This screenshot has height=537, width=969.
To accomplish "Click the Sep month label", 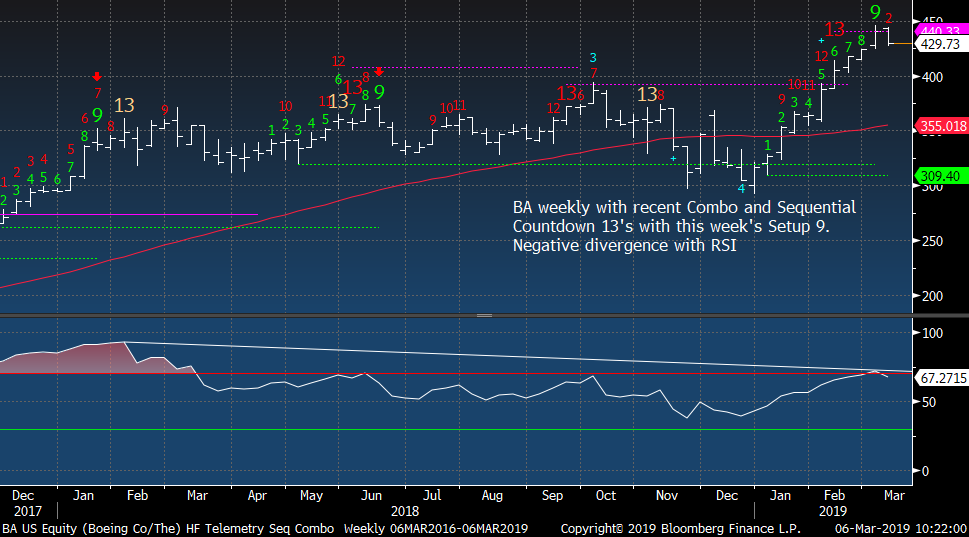I will tap(552, 496).
